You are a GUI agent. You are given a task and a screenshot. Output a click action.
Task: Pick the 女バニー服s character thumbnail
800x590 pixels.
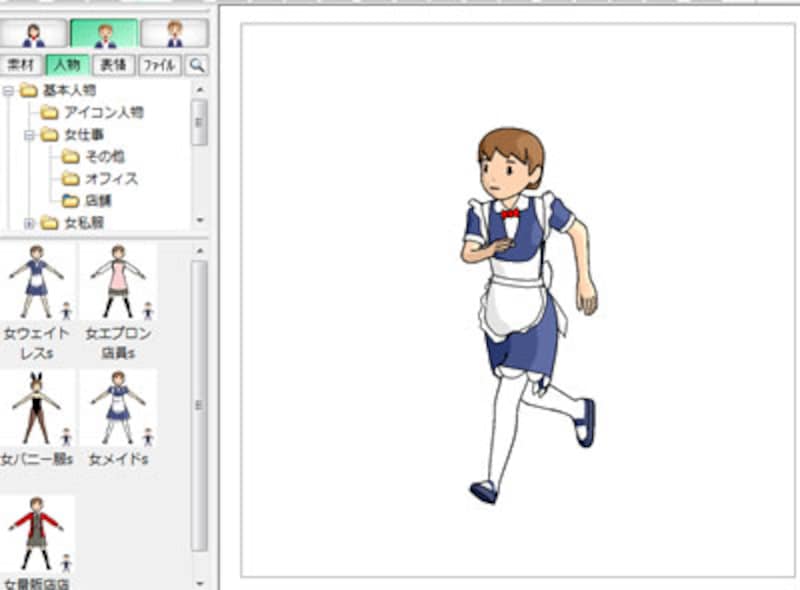(36, 407)
